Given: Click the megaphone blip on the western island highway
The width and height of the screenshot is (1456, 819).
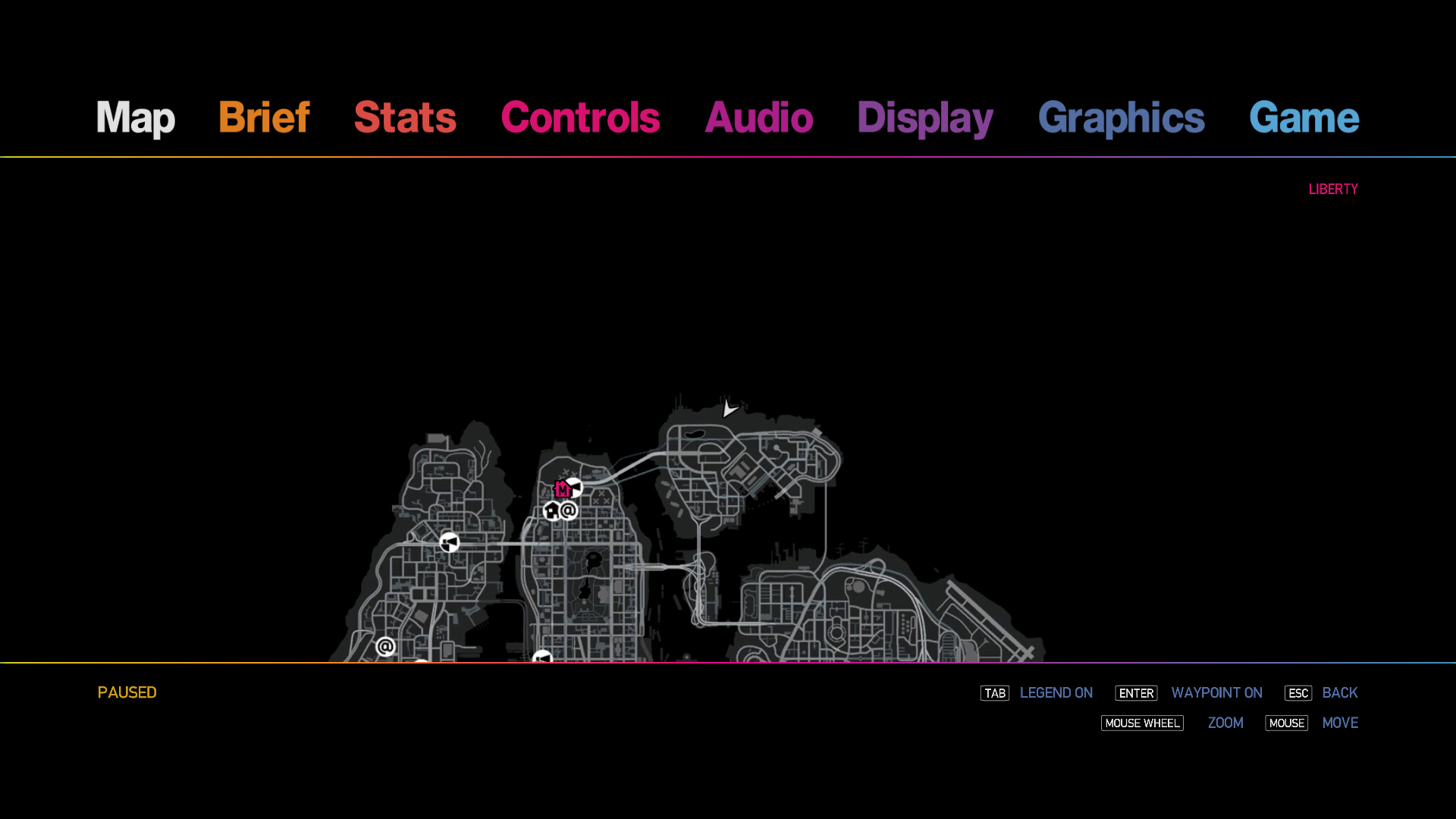Looking at the screenshot, I should tap(450, 542).
